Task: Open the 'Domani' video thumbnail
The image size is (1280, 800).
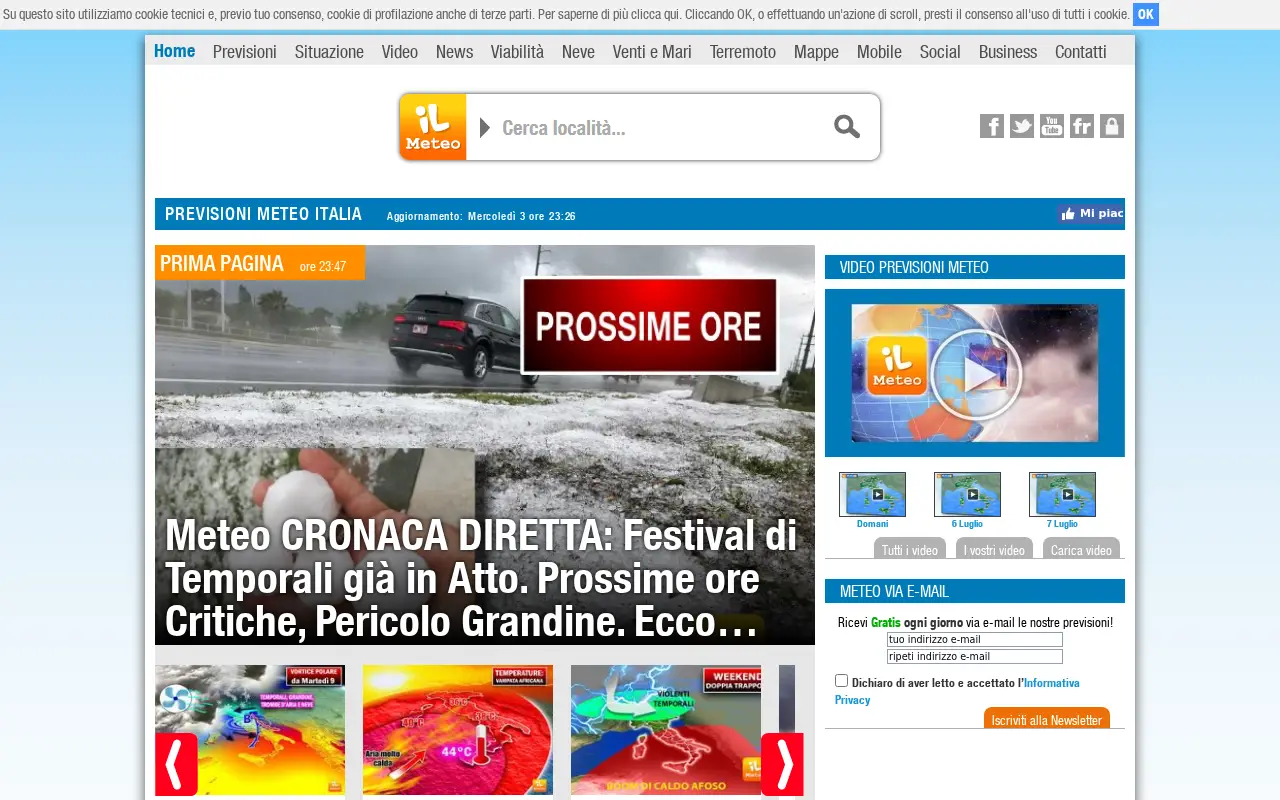Action: (x=872, y=494)
